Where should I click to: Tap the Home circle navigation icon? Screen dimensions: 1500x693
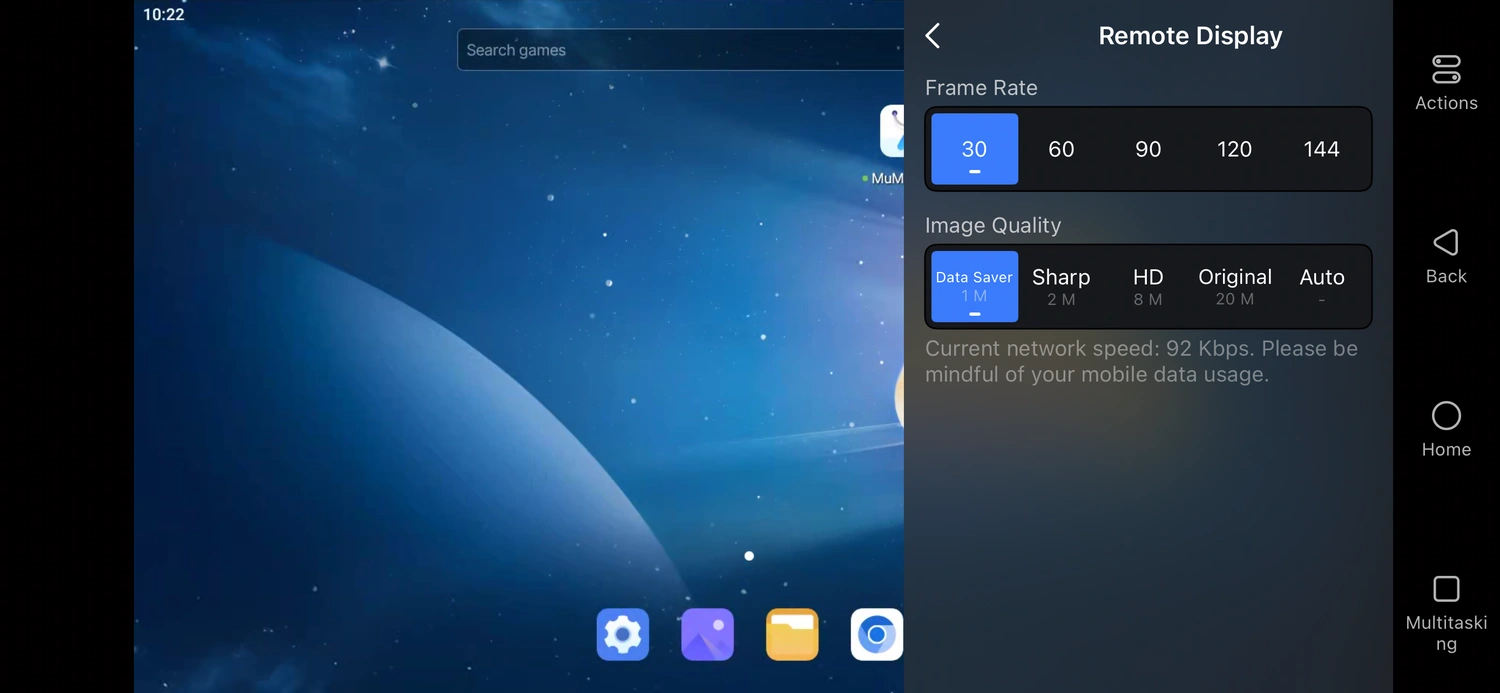[1446, 416]
